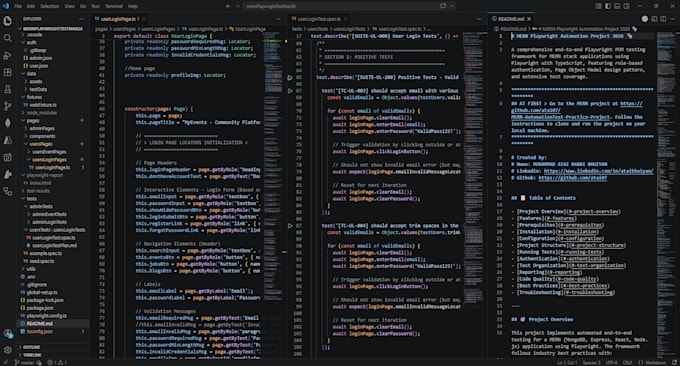Open tsconfig.json in the Explorer
Image resolution: width=680 pixels, height=366 pixels.
pos(39,331)
